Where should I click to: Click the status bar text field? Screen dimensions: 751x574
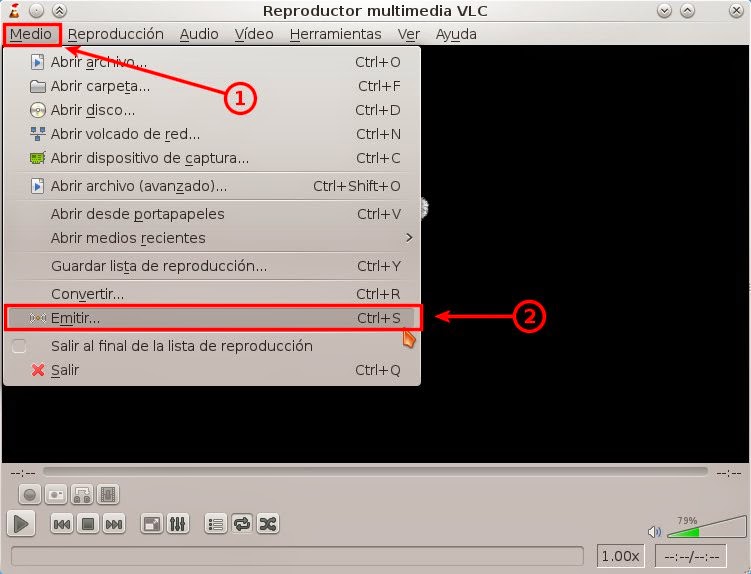pyautogui.click(x=297, y=556)
